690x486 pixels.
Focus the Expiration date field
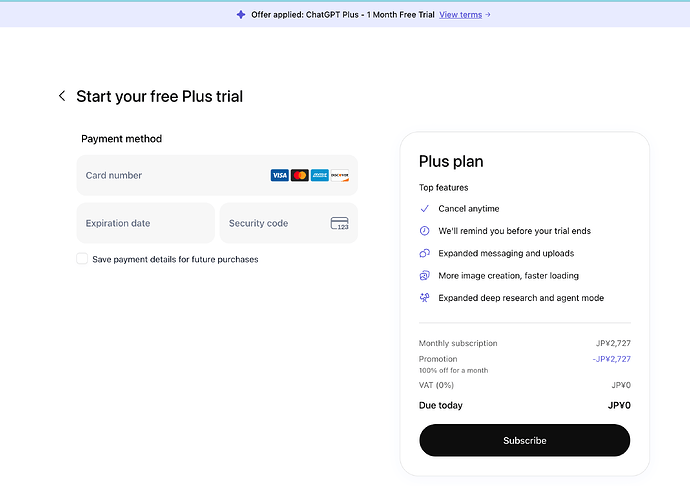[146, 223]
